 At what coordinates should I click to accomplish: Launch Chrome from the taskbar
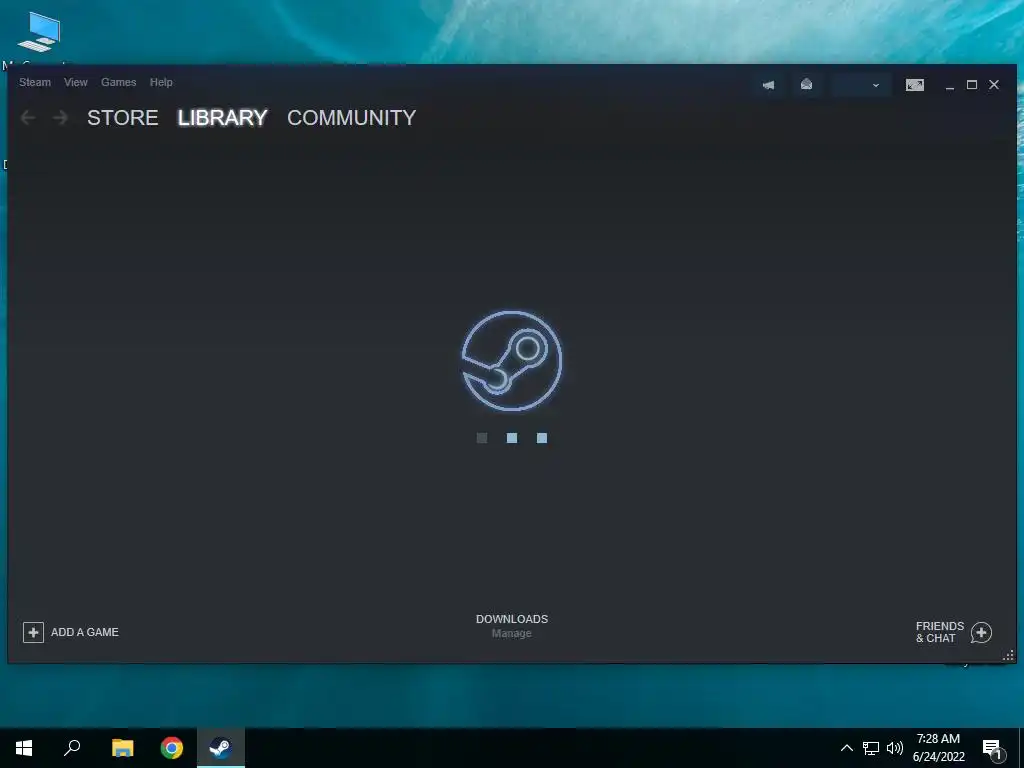(x=172, y=748)
